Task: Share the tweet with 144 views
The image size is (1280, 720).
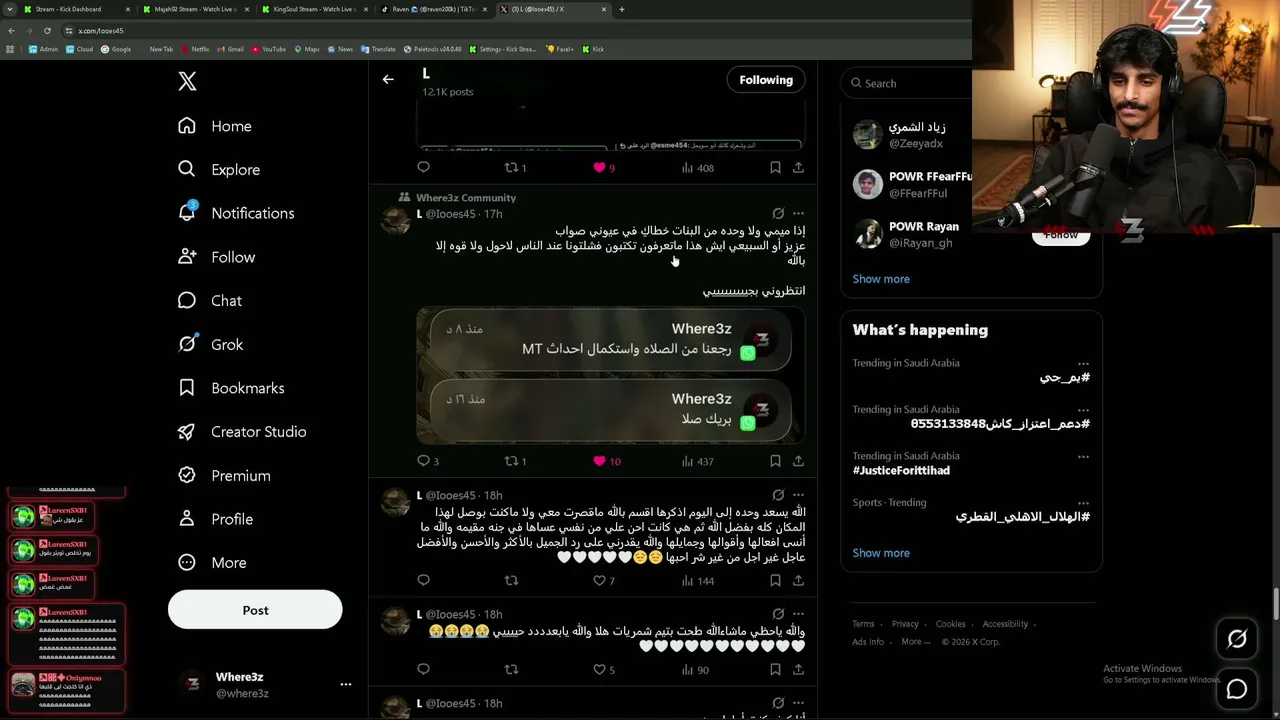Action: coord(798,580)
